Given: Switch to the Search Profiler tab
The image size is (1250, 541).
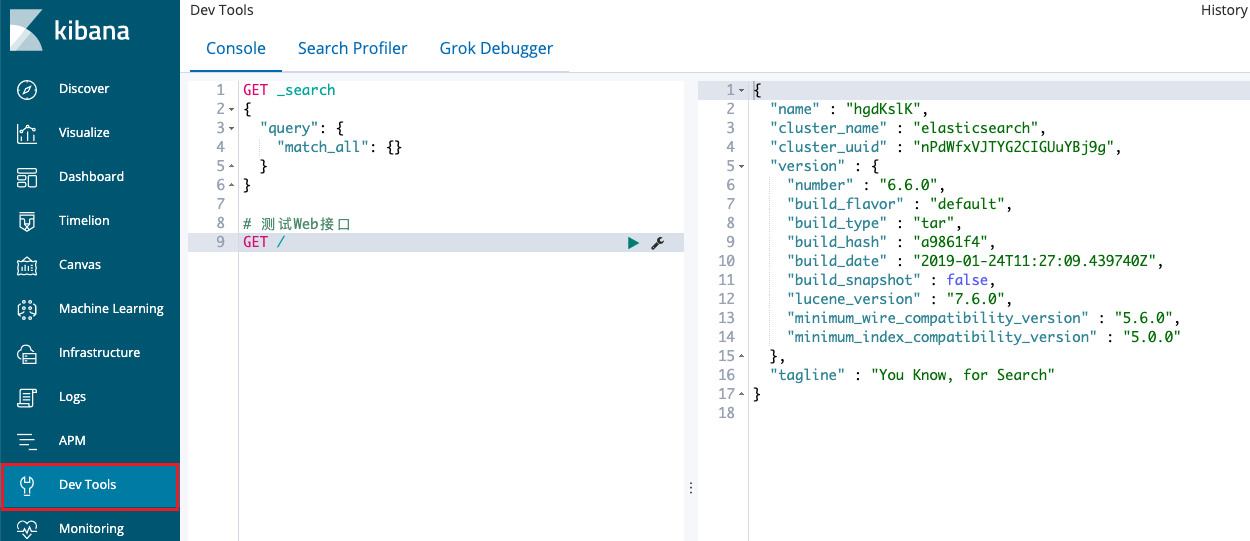Looking at the screenshot, I should point(353,48).
